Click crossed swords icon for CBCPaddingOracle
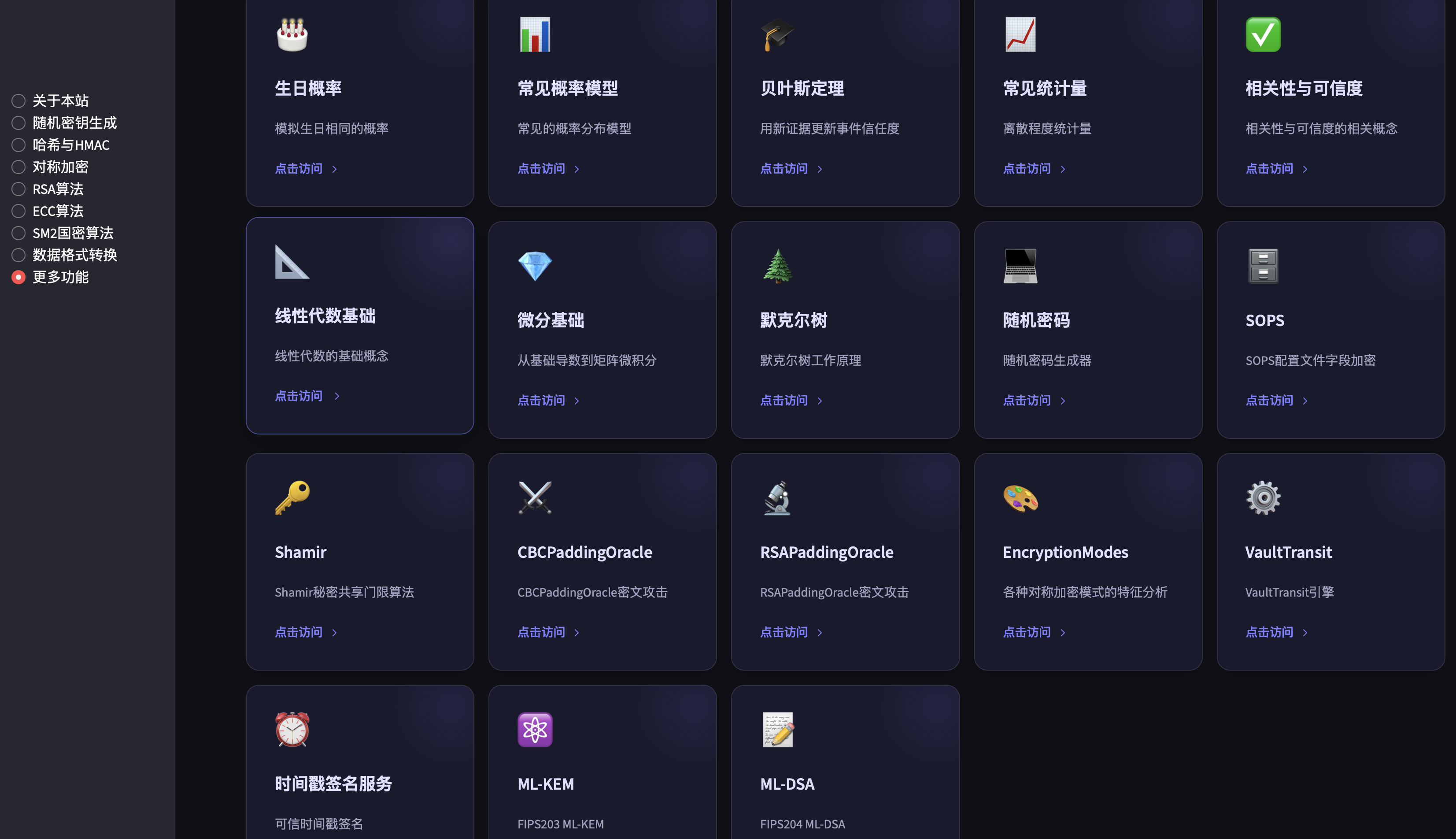Viewport: 1456px width, 839px height. click(535, 498)
